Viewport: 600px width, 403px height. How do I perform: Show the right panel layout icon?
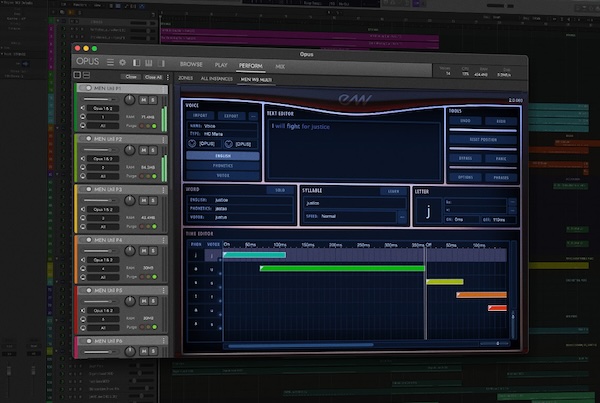click(161, 63)
